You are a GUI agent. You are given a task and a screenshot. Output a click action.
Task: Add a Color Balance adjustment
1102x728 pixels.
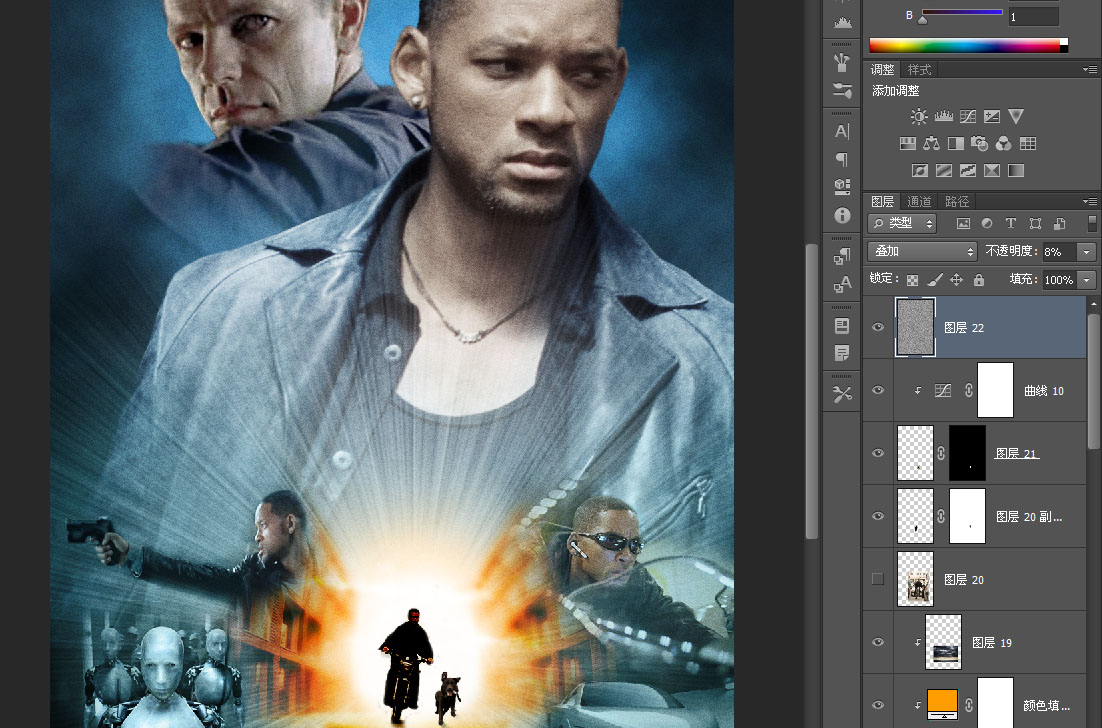(931, 143)
